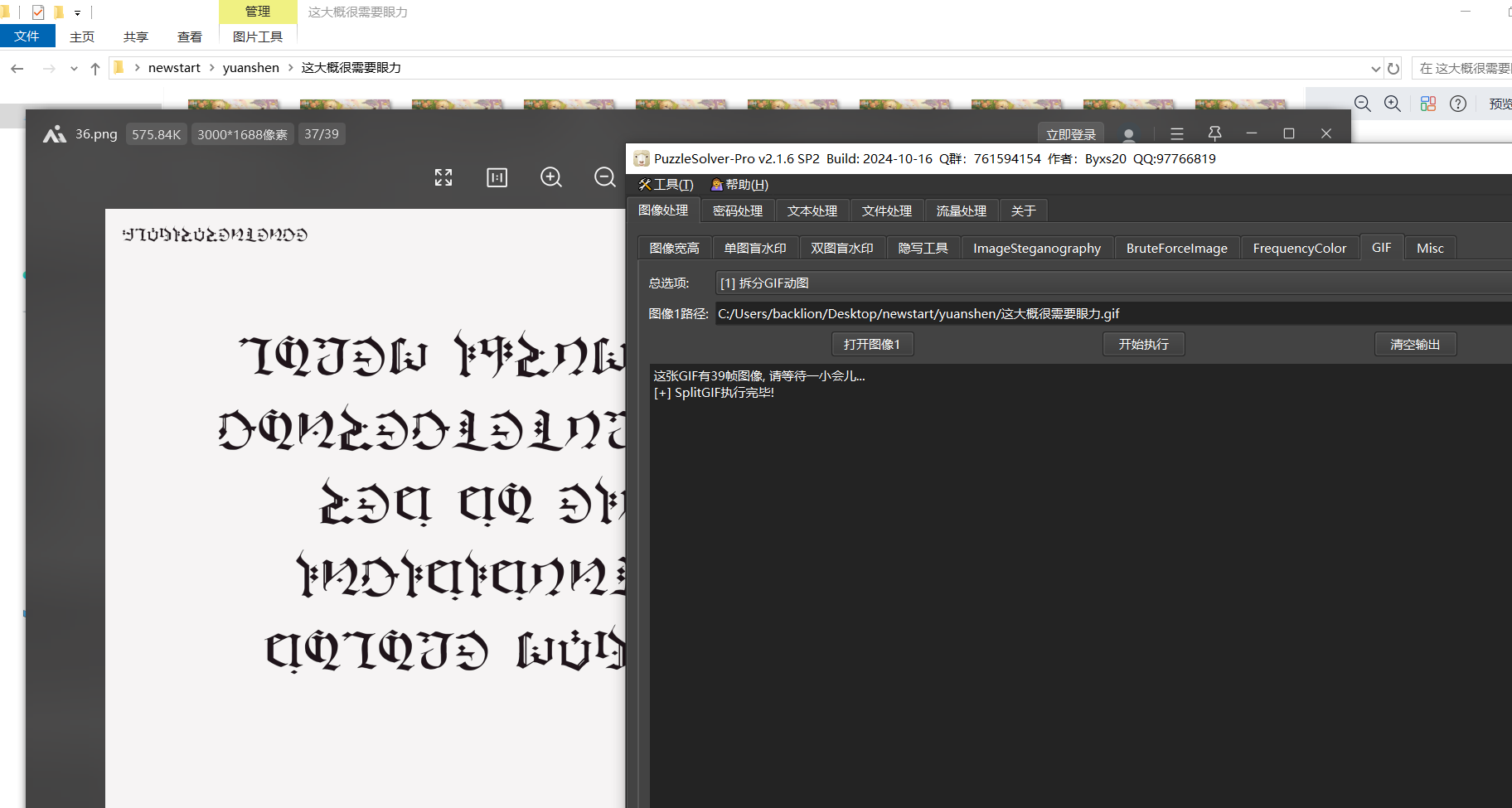Select the Misc sub-tab
Screen dimensions: 1512x808
(1429, 249)
